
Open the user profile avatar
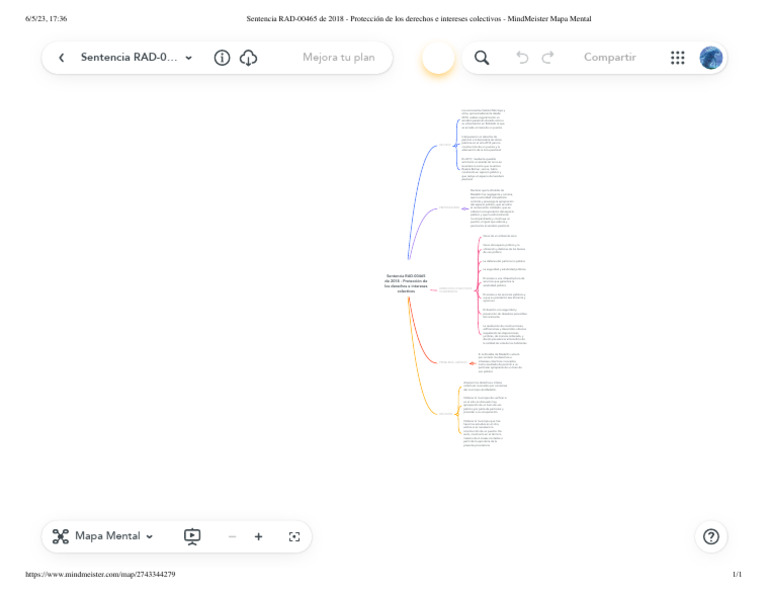[711, 58]
